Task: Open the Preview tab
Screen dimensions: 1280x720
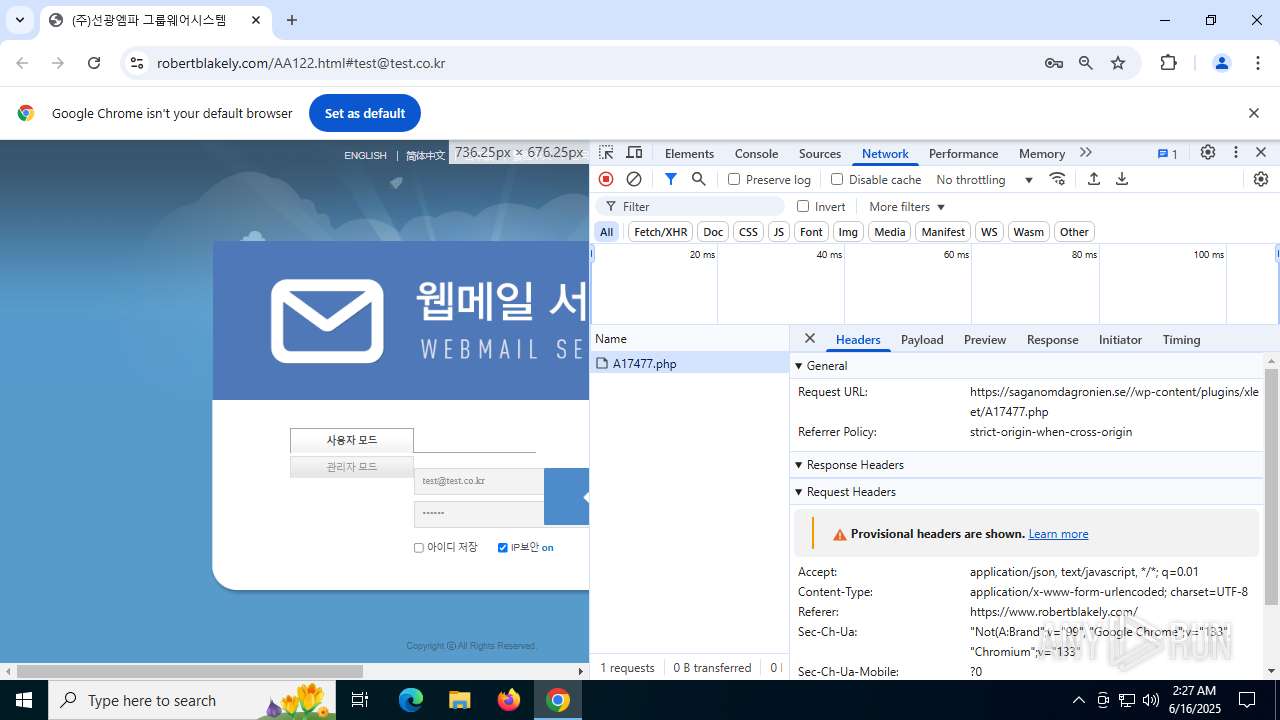Action: pyautogui.click(x=985, y=340)
